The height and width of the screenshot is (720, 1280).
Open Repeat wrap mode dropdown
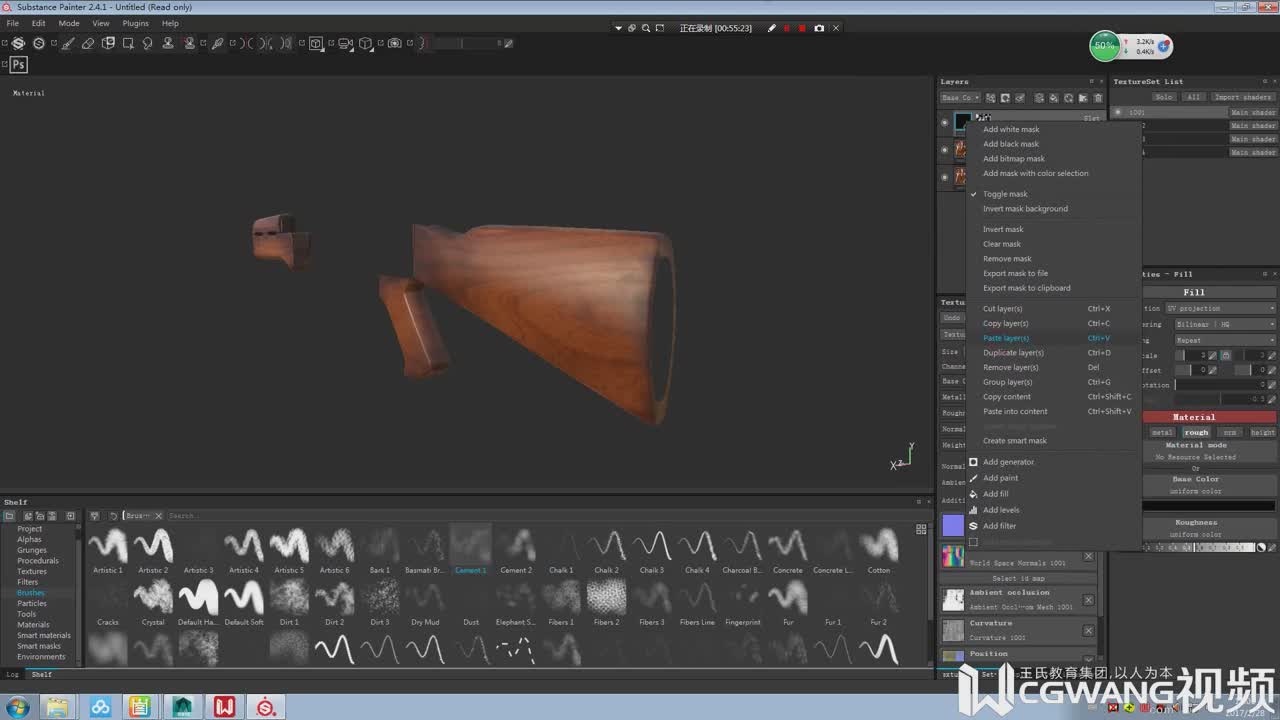pos(1226,340)
